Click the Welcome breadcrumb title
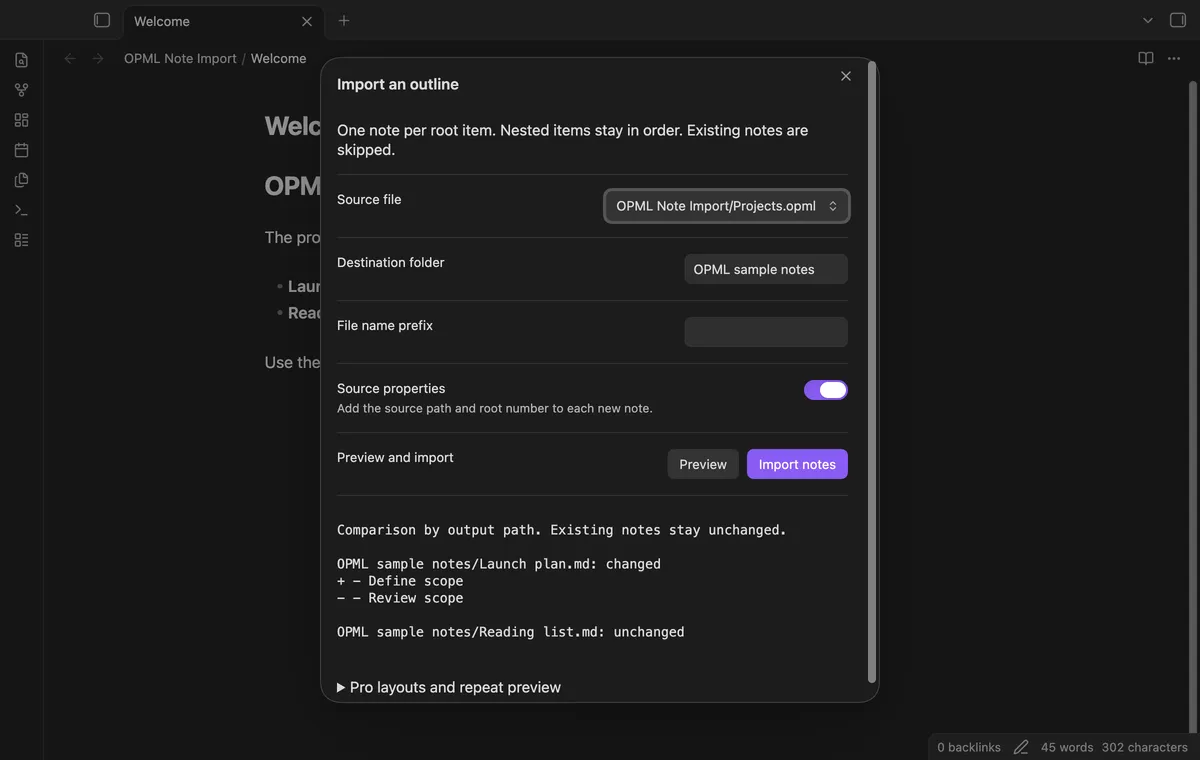This screenshot has width=1200, height=760. click(x=278, y=59)
